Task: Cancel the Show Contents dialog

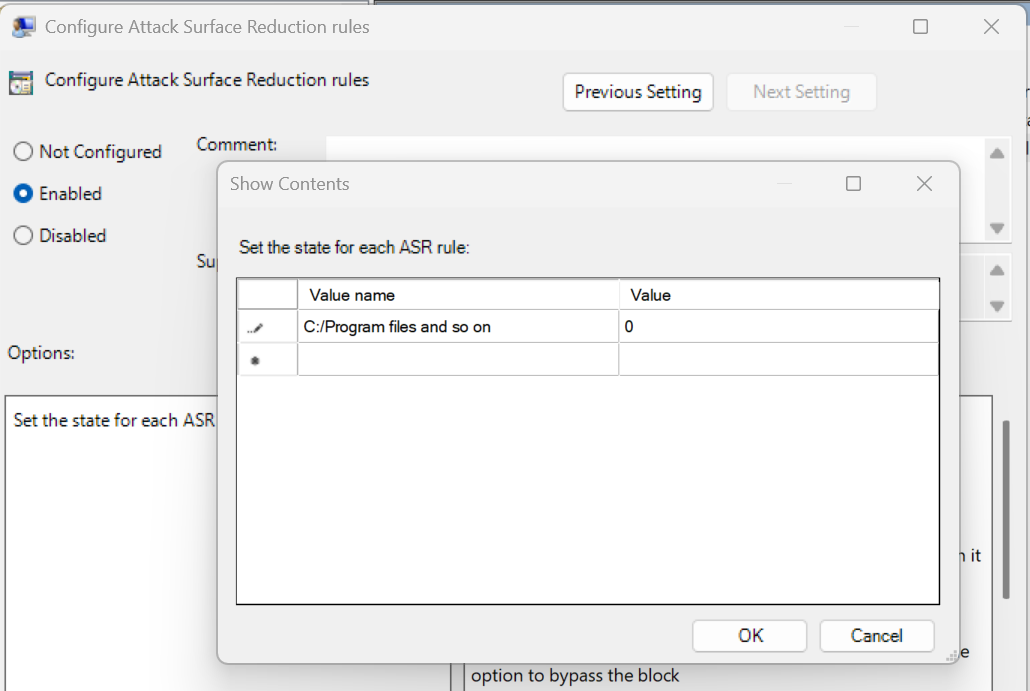Action: coord(876,636)
